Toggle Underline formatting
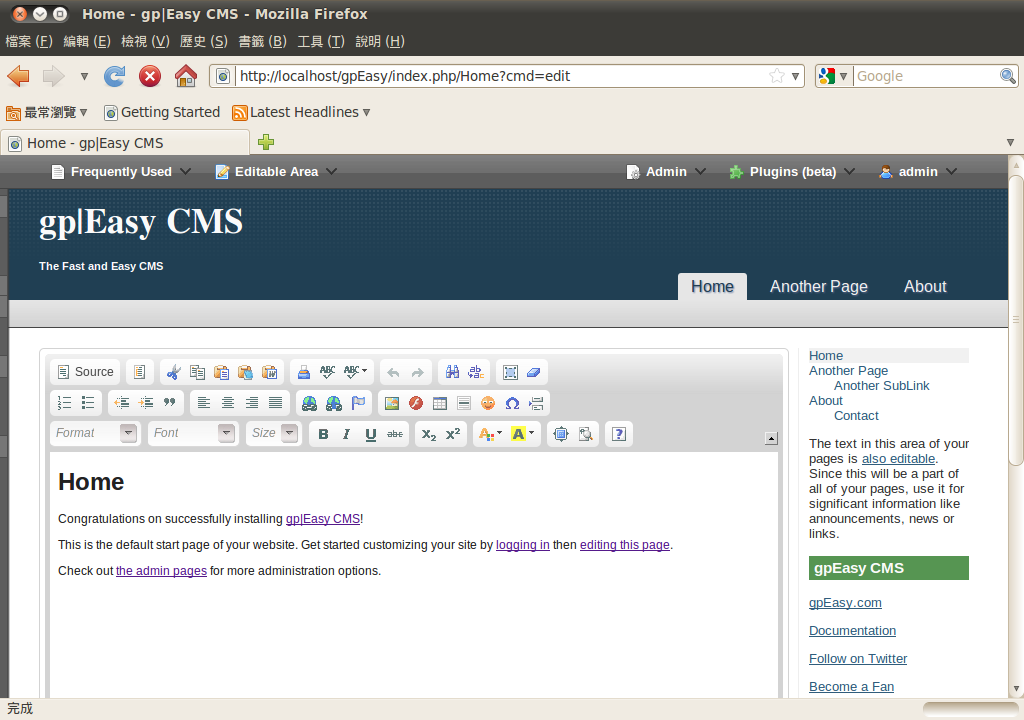This screenshot has height=720, width=1024. click(371, 434)
